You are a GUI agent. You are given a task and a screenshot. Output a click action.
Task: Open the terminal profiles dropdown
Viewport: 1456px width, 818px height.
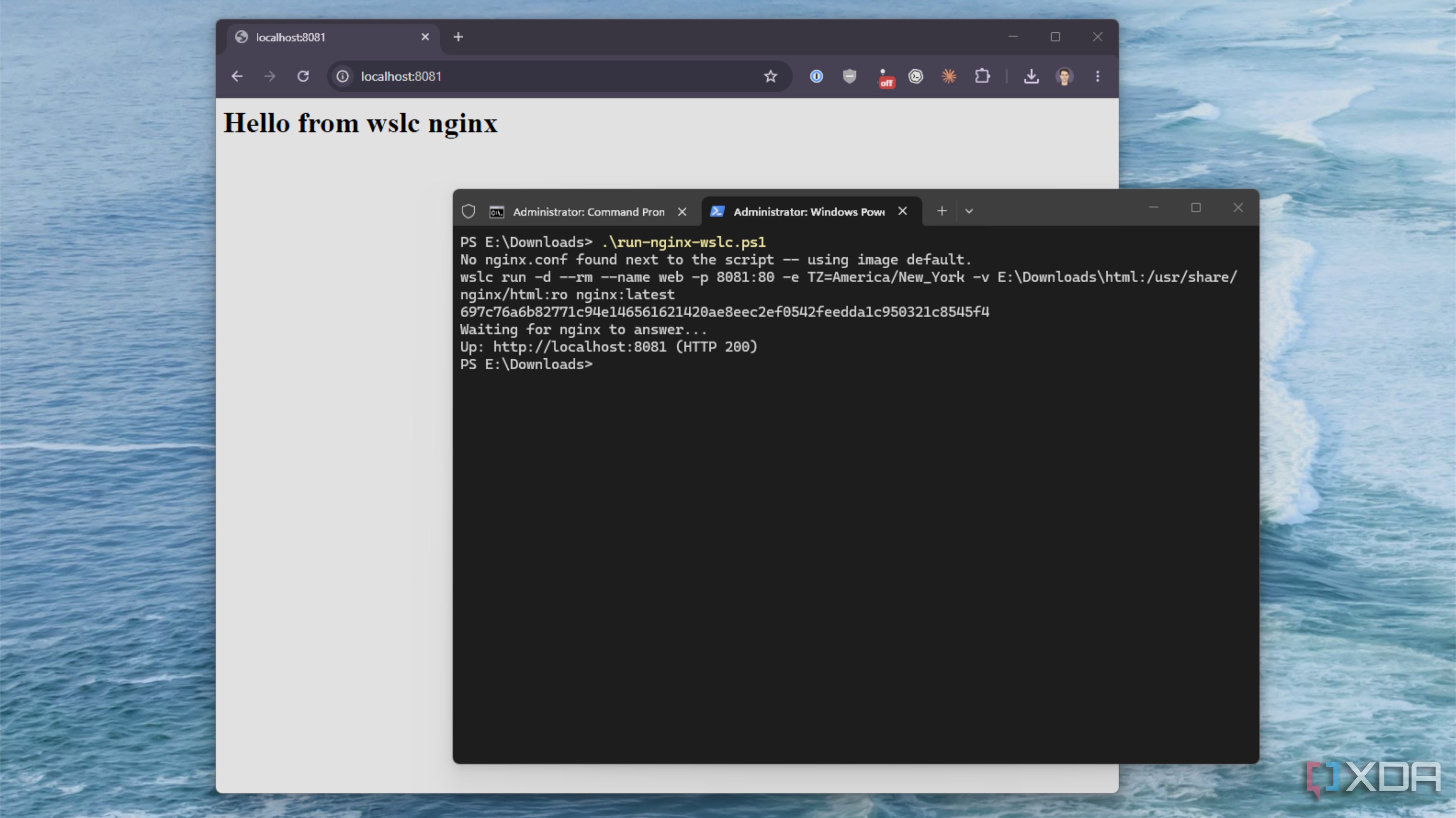click(969, 211)
